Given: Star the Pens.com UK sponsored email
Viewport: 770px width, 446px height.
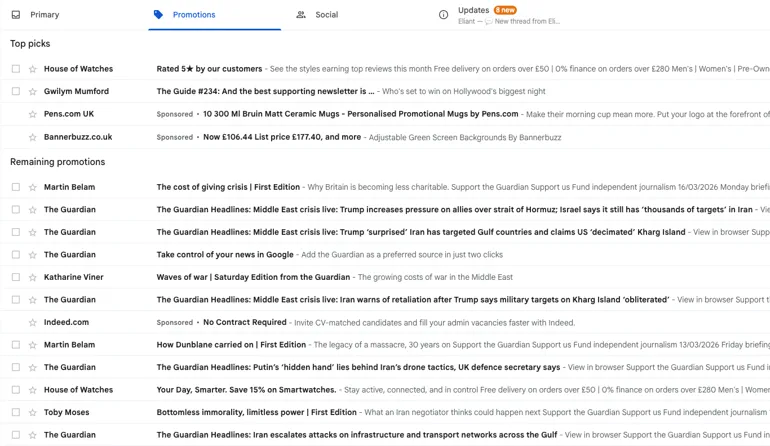Looking at the screenshot, I should point(33,114).
